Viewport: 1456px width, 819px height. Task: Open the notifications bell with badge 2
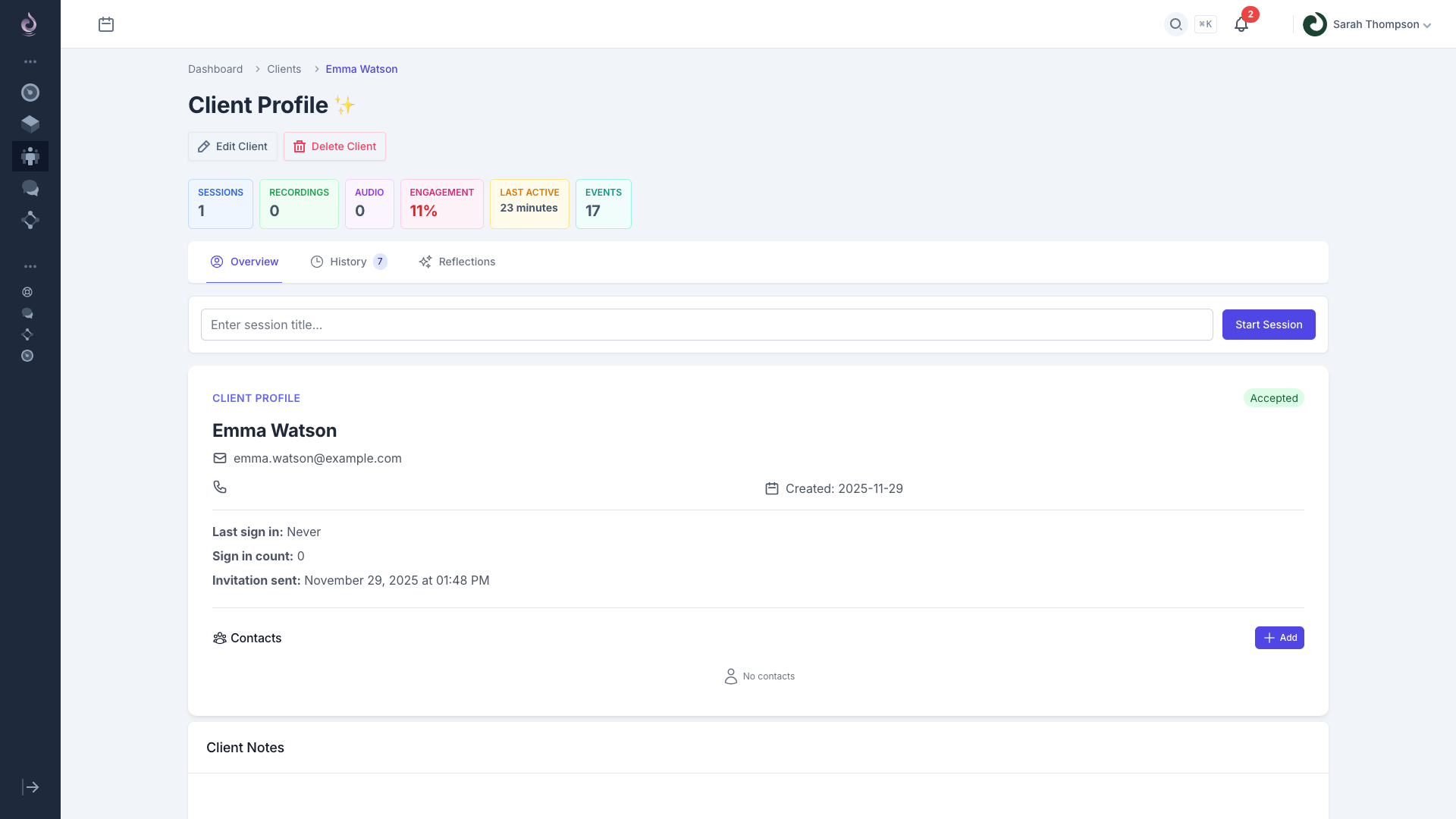pos(1241,24)
